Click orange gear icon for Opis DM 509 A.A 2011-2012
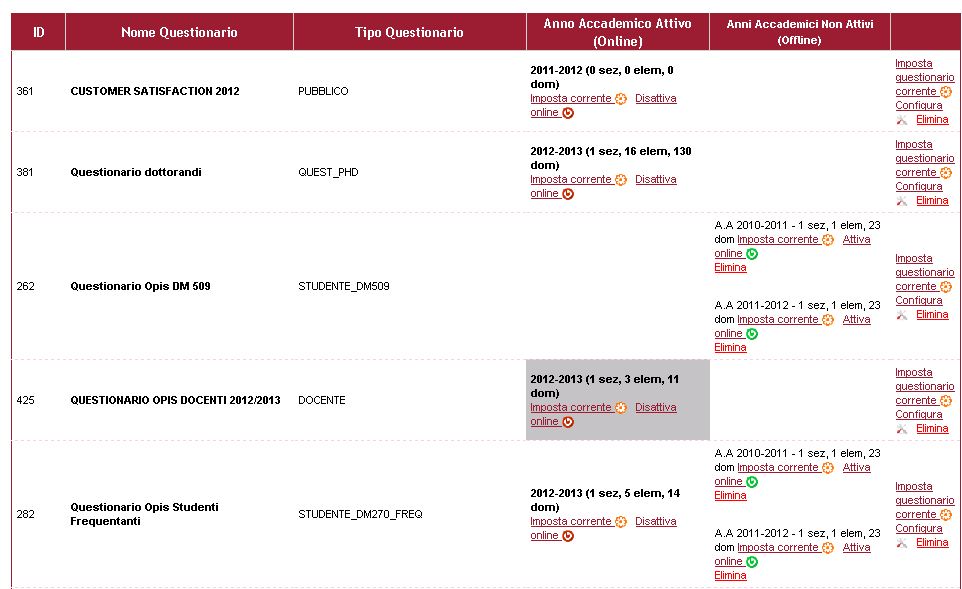 click(x=828, y=320)
